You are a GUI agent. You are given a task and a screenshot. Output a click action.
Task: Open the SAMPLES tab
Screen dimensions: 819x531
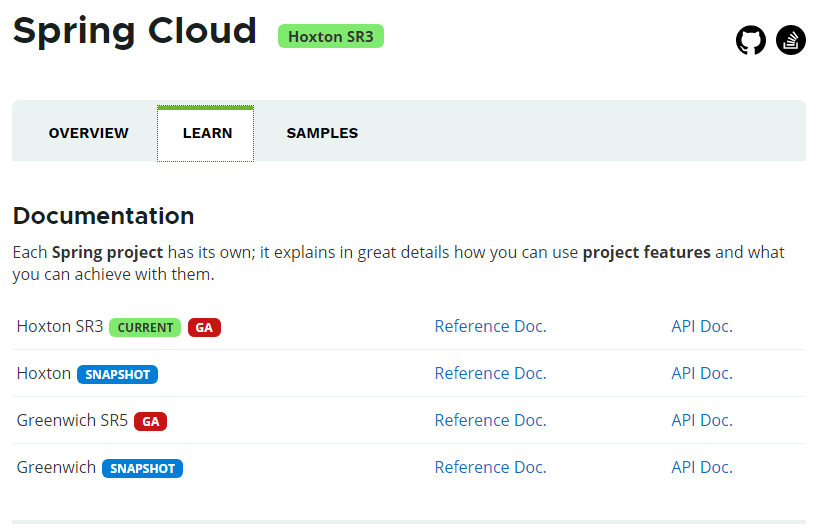322,133
